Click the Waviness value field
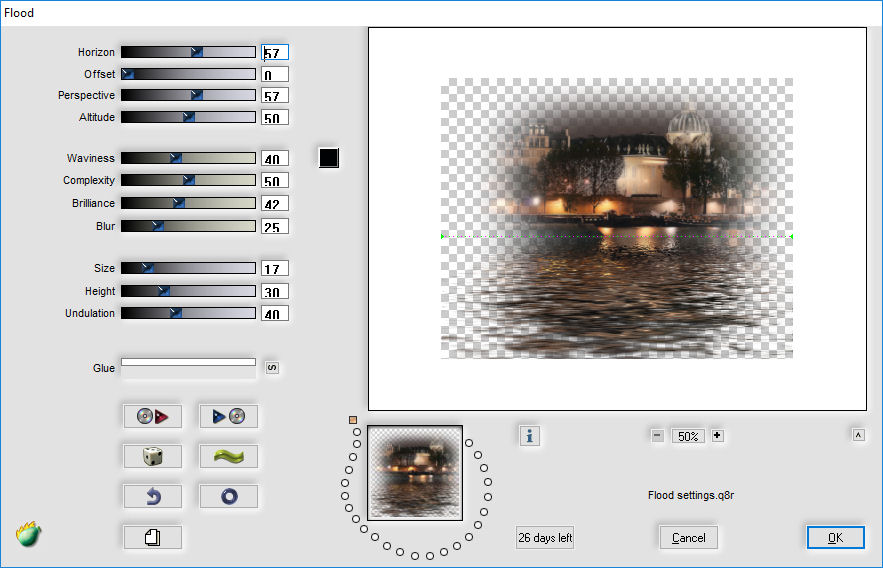The height and width of the screenshot is (568, 883). click(275, 158)
